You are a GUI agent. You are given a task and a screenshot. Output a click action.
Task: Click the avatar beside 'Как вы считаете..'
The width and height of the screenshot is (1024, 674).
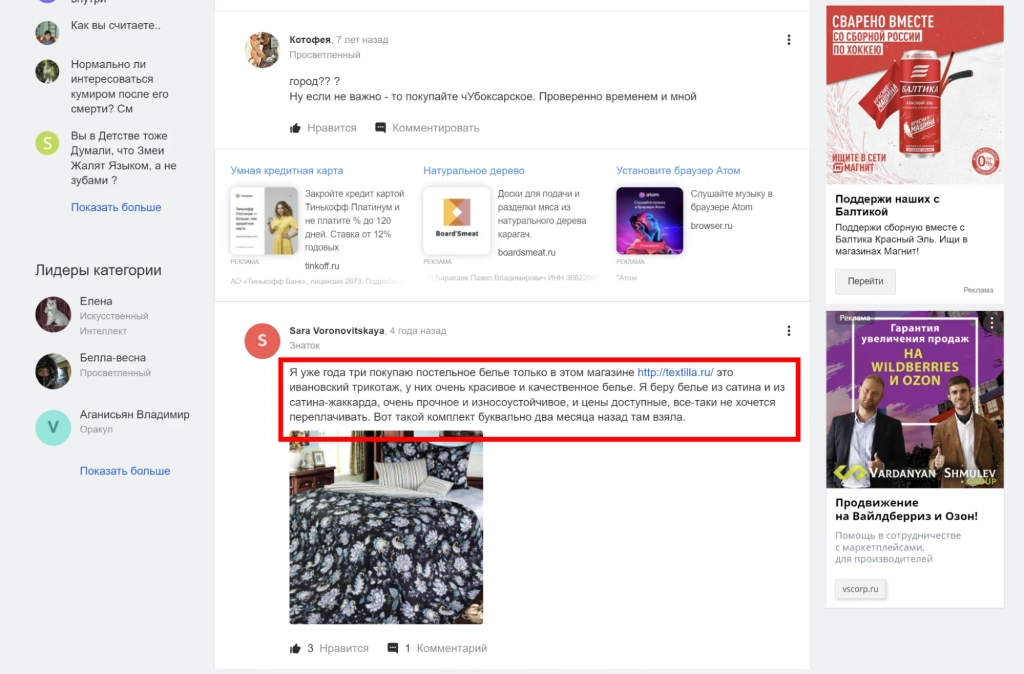[x=47, y=32]
